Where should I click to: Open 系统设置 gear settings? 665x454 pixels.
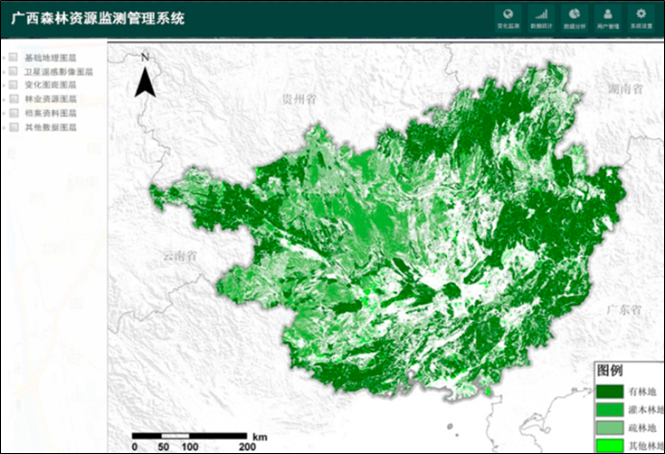(x=640, y=17)
